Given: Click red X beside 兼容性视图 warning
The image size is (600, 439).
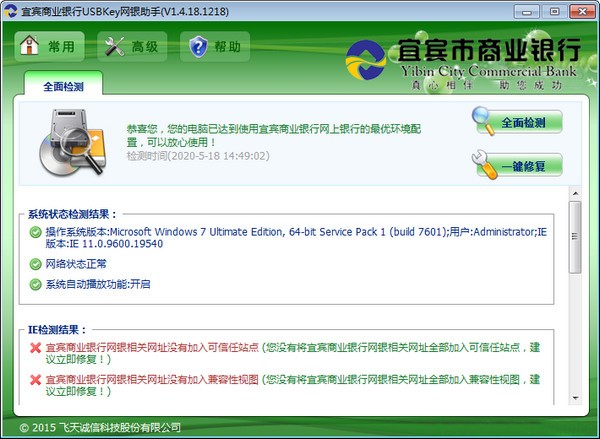Looking at the screenshot, I should pyautogui.click(x=36, y=380).
